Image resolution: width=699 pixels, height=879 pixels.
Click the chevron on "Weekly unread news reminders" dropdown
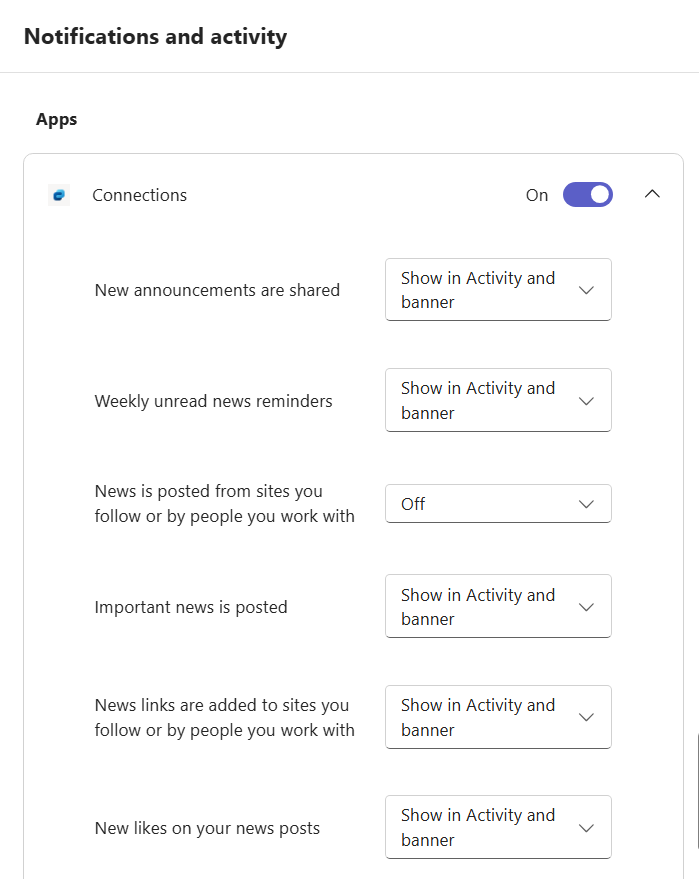587,400
